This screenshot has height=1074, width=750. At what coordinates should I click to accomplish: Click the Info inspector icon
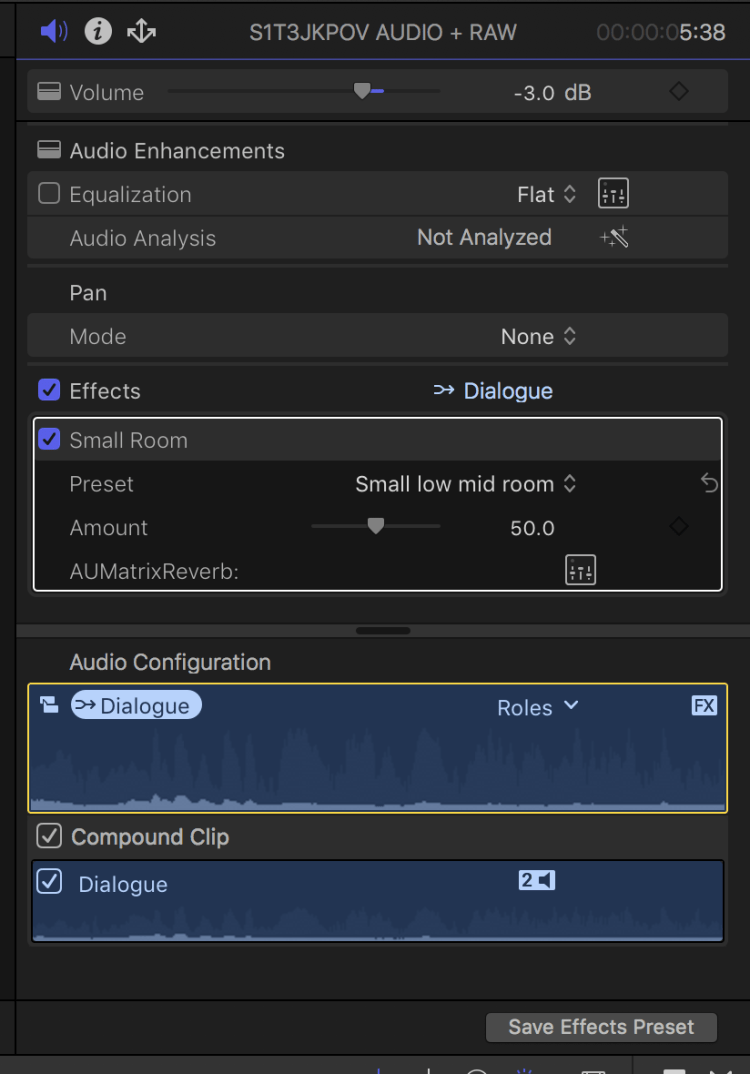click(97, 32)
